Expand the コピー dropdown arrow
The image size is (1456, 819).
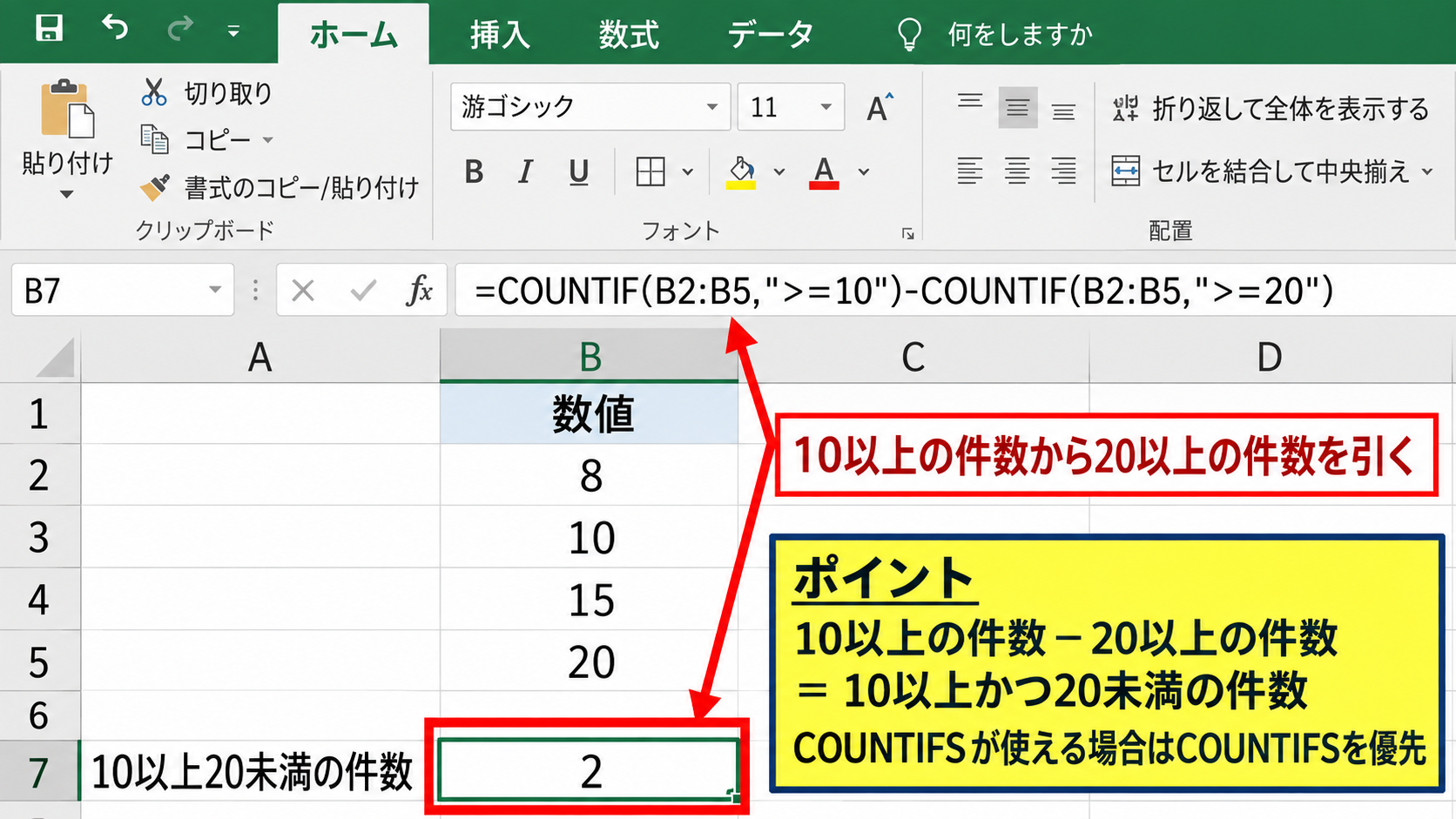coord(267,140)
